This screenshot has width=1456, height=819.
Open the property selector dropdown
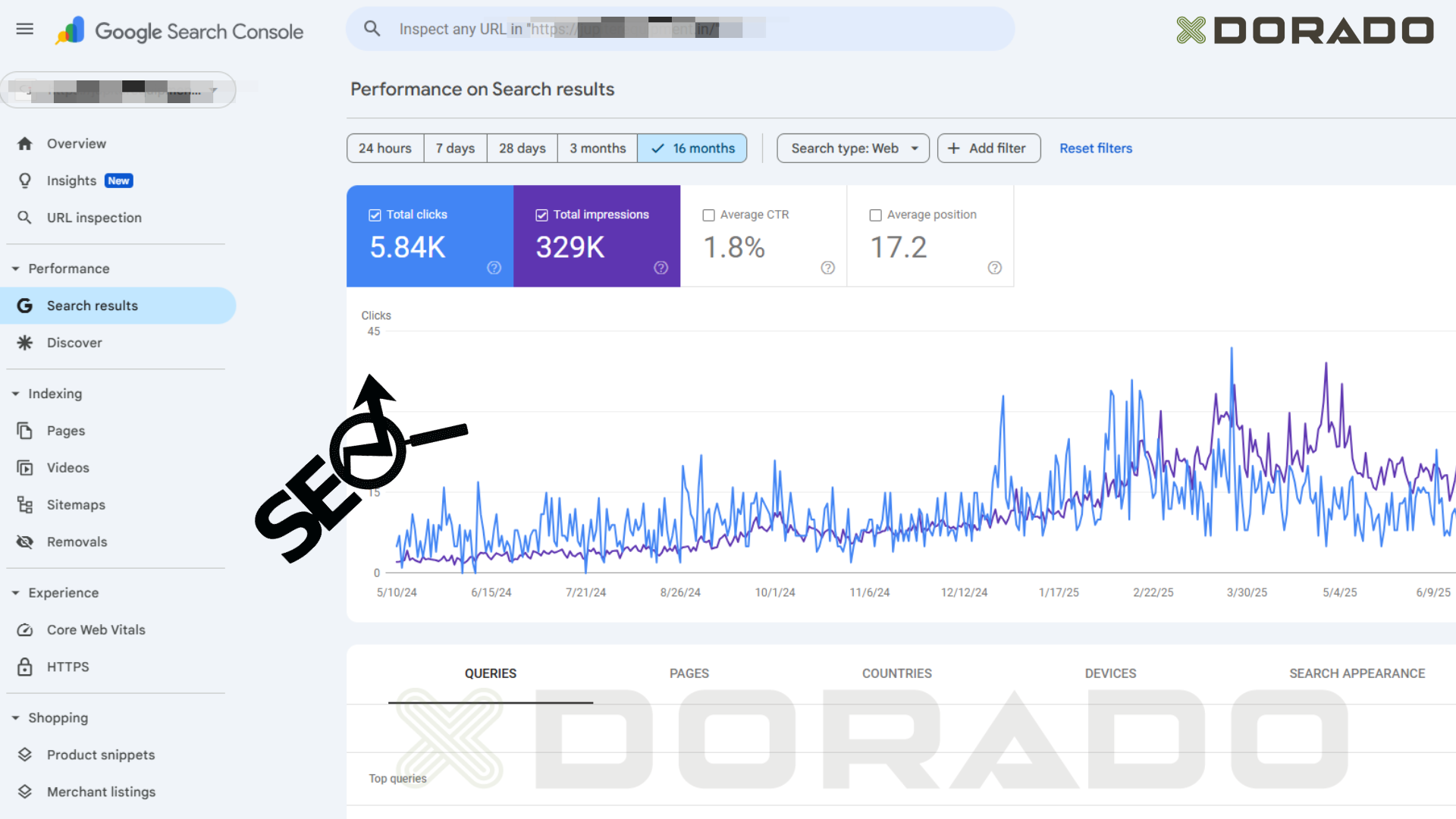pos(118,90)
